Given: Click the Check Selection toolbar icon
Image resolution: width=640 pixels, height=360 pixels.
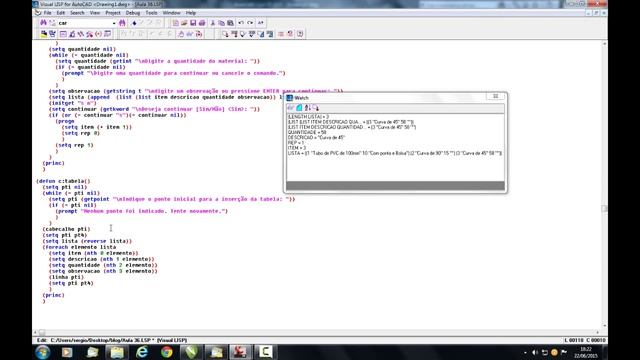Looking at the screenshot, I should point(252,34).
